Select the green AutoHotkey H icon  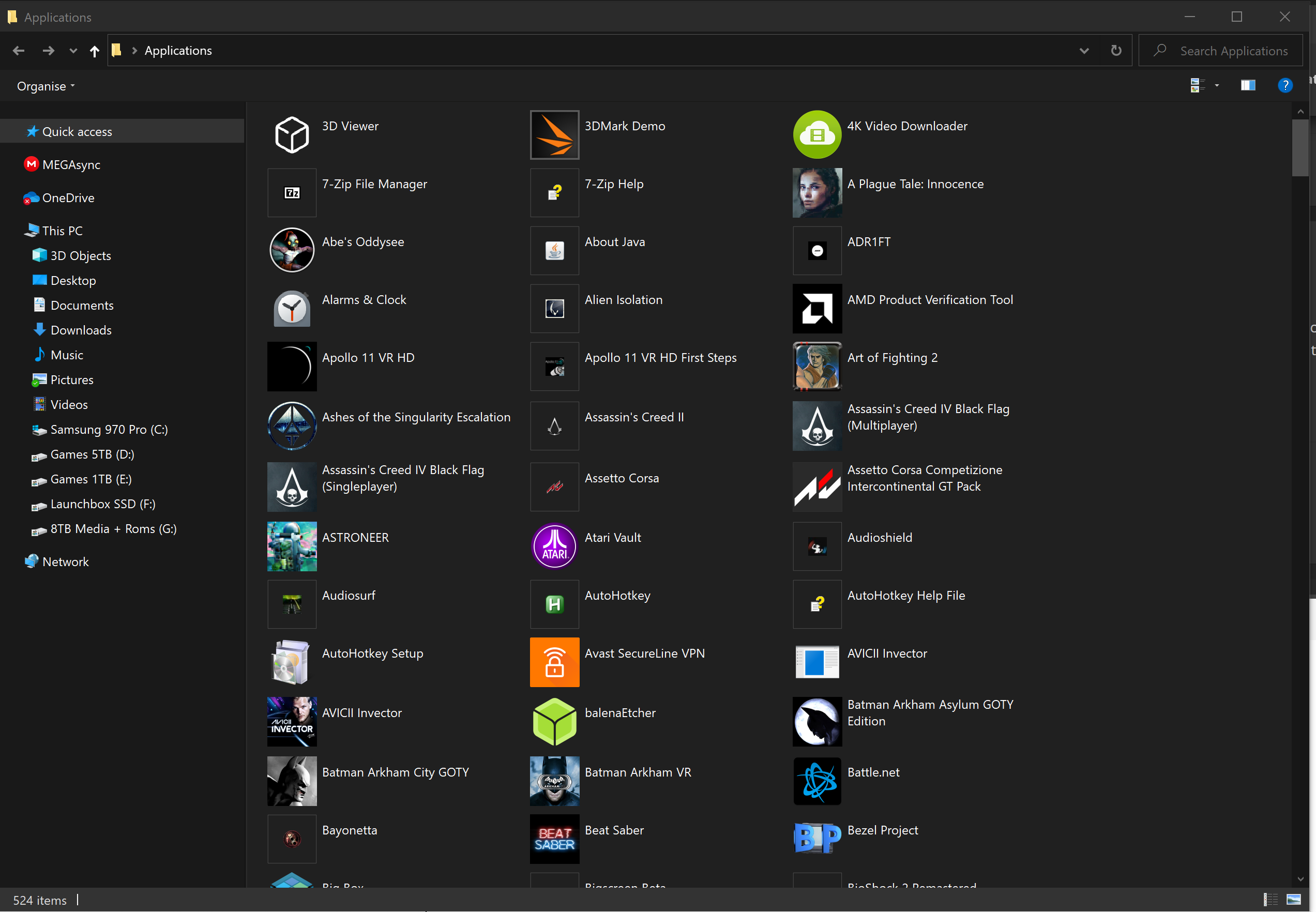(x=554, y=604)
